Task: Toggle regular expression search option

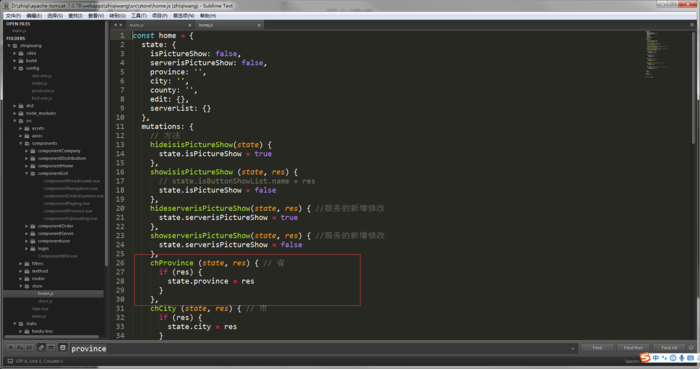Action: 10,348
